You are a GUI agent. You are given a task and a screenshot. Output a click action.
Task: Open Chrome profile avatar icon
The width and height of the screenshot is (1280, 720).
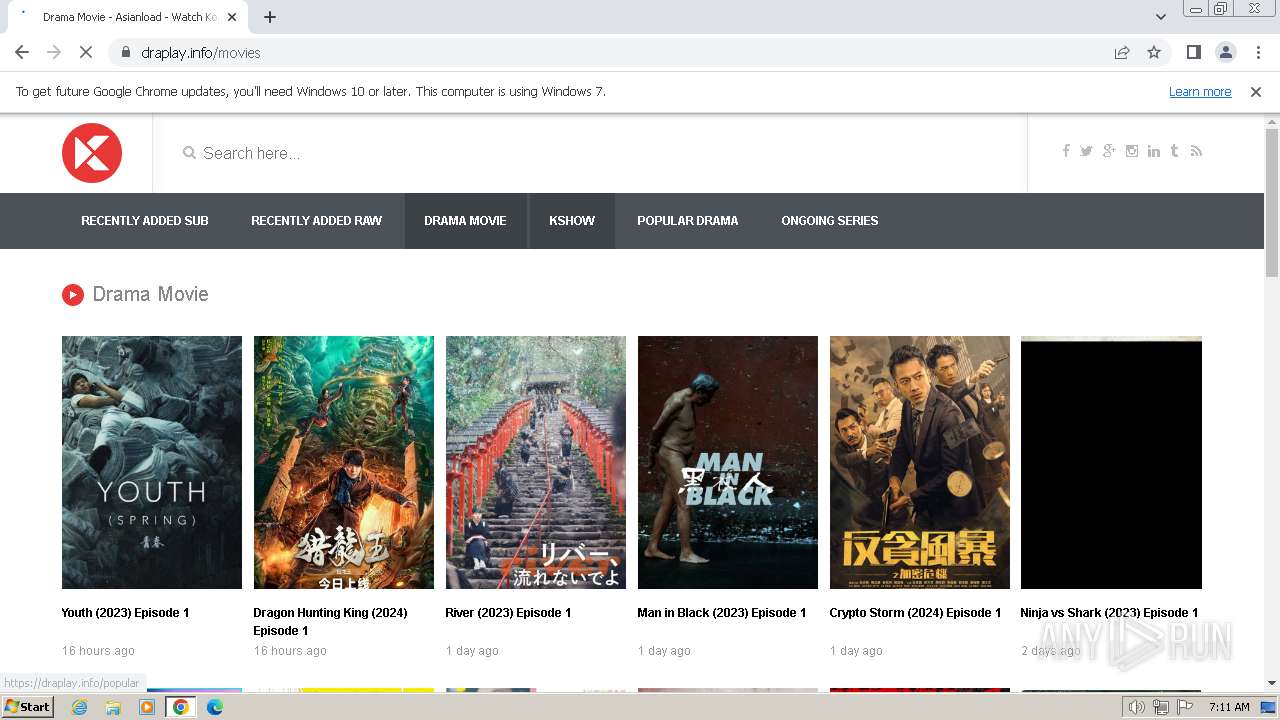click(x=1225, y=53)
